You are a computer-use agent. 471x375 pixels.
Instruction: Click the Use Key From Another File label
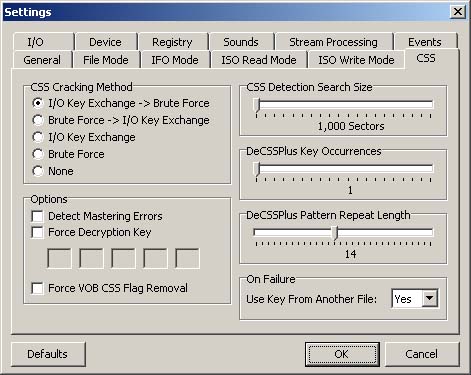coord(311,299)
